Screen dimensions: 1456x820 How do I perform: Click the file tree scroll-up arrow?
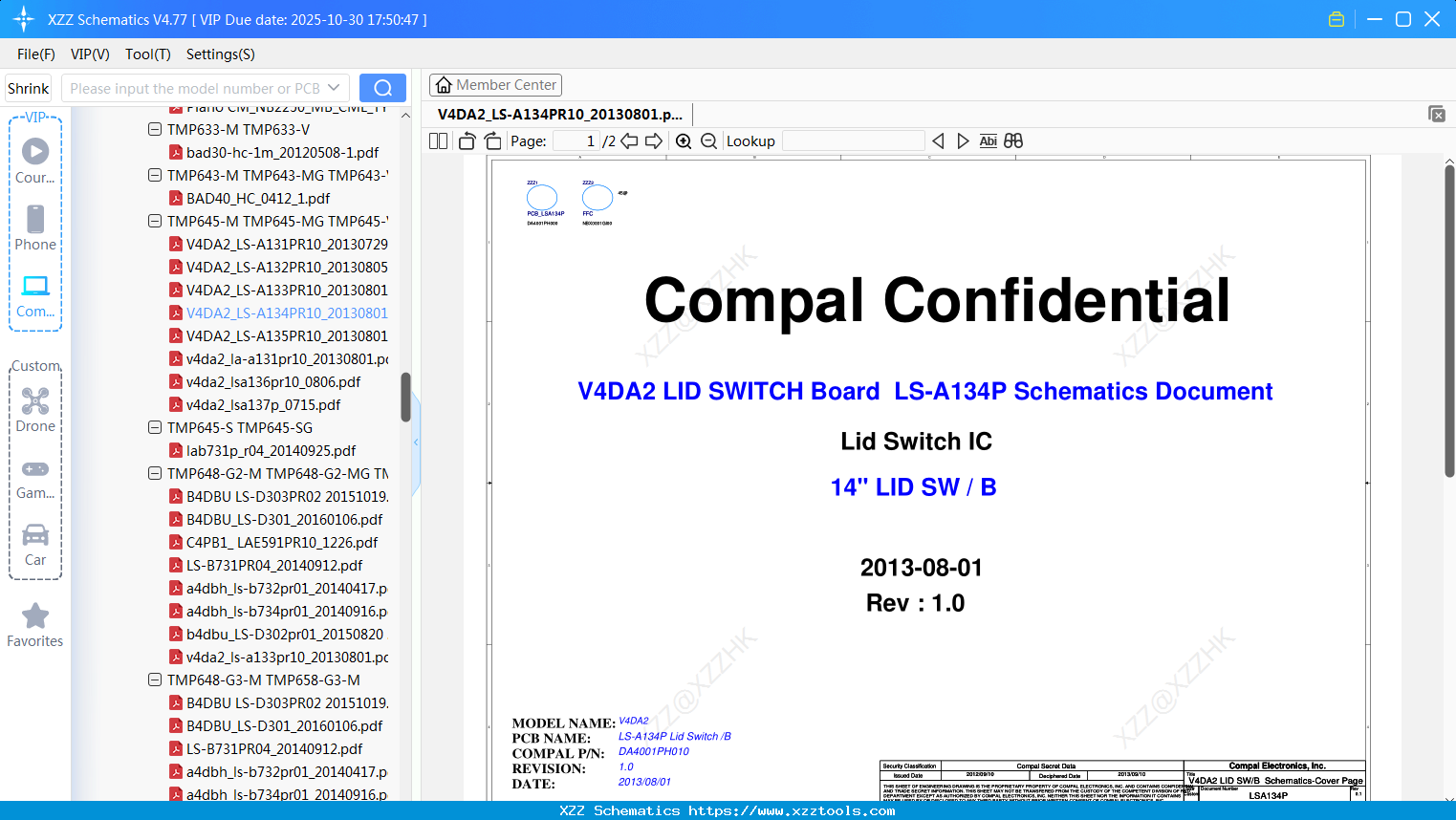point(405,116)
